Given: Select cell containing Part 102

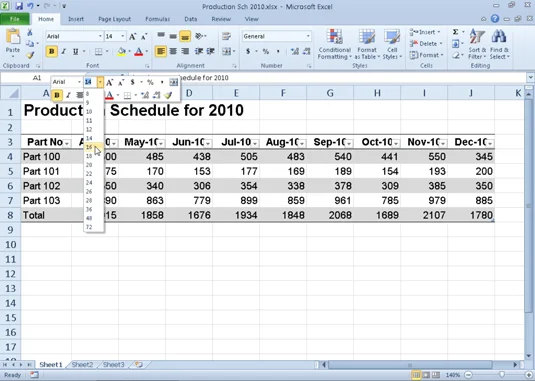Looking at the screenshot, I should point(46,186).
